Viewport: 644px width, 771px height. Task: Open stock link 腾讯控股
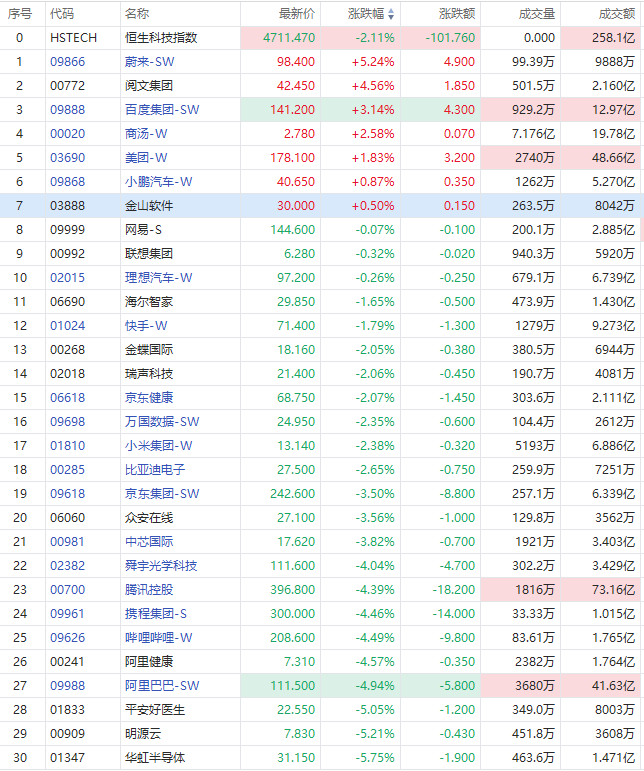click(x=149, y=590)
